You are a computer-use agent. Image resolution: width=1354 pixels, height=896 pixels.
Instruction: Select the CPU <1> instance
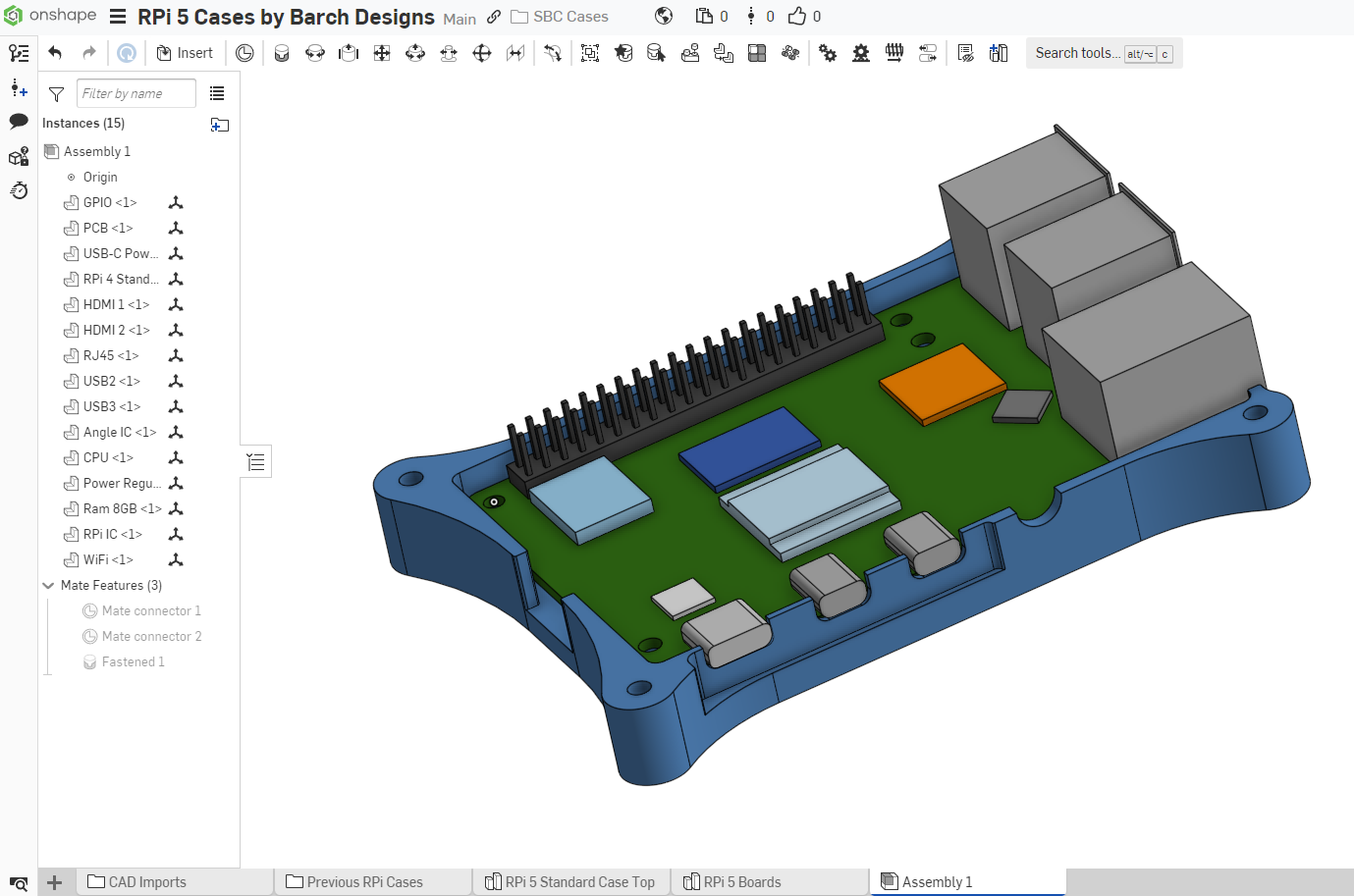pyautogui.click(x=108, y=457)
